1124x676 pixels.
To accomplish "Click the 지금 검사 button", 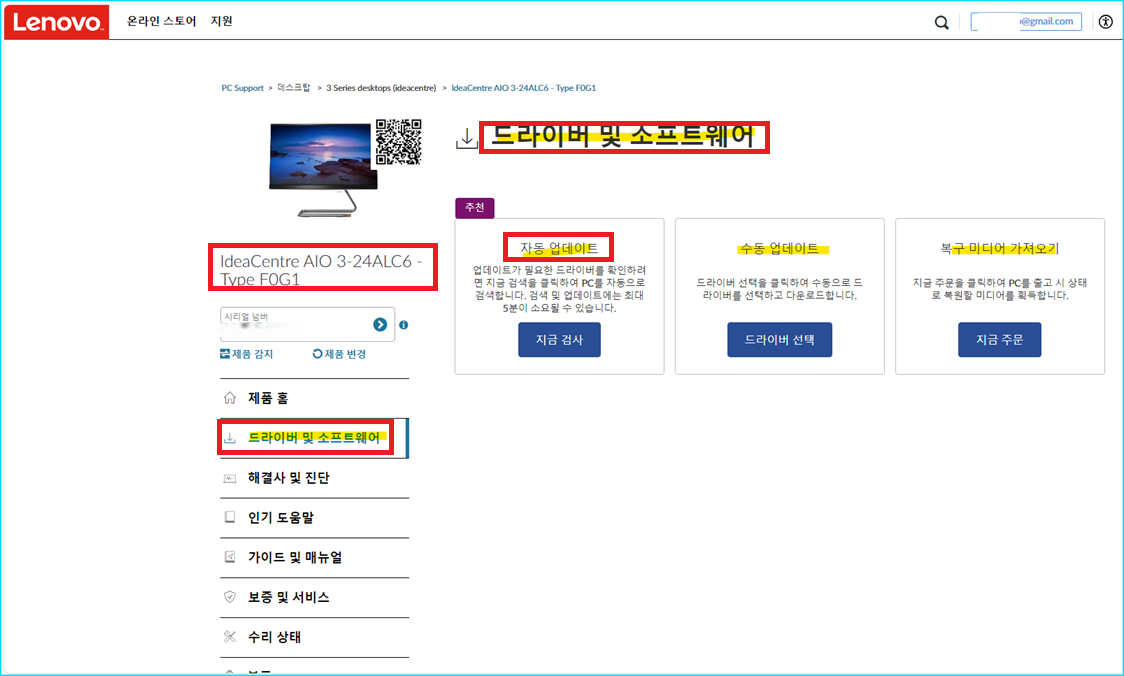I will 559,340.
